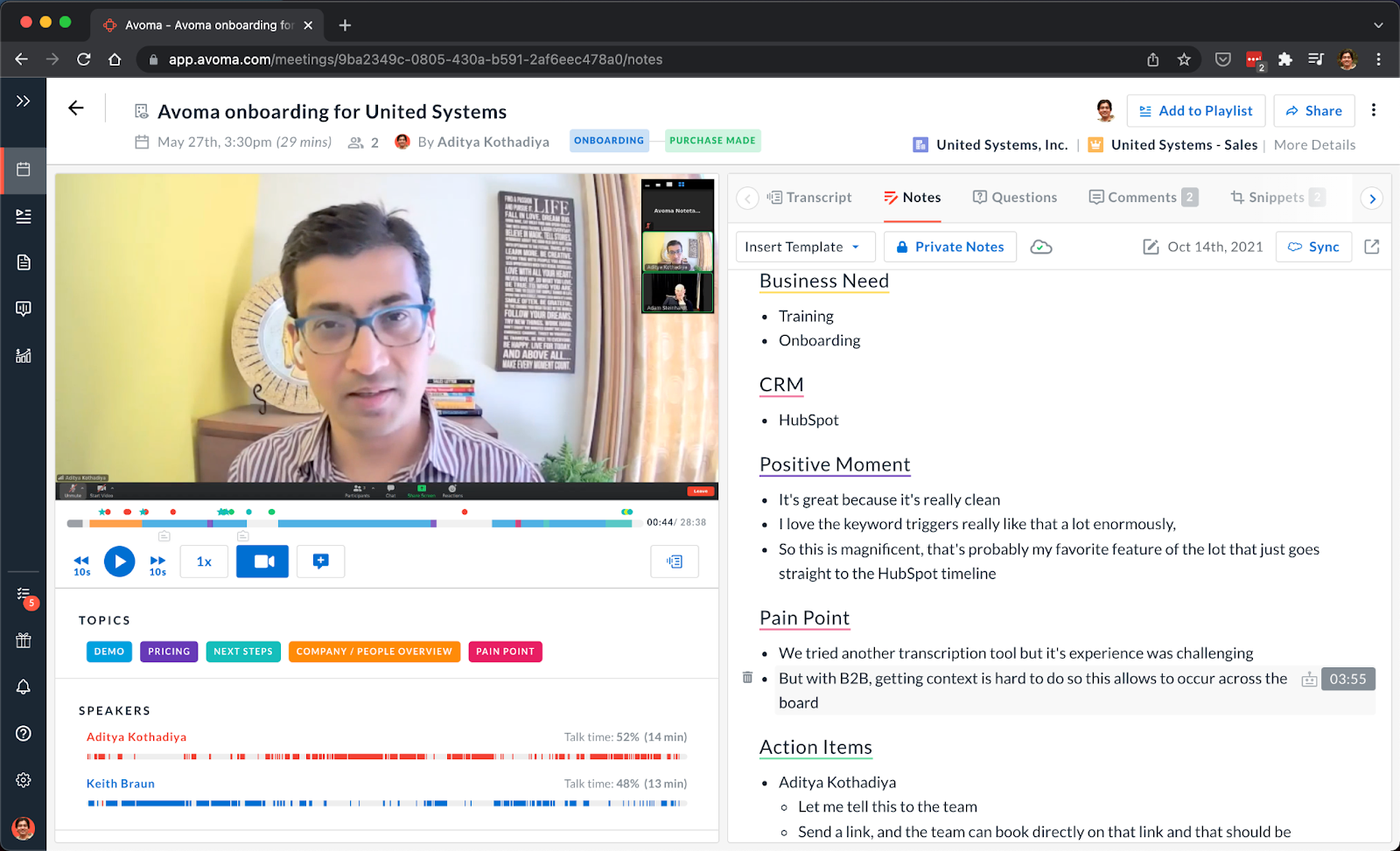Open the comments screen sidebar icon
Image resolution: width=1400 pixels, height=851 pixels.
pos(24,309)
